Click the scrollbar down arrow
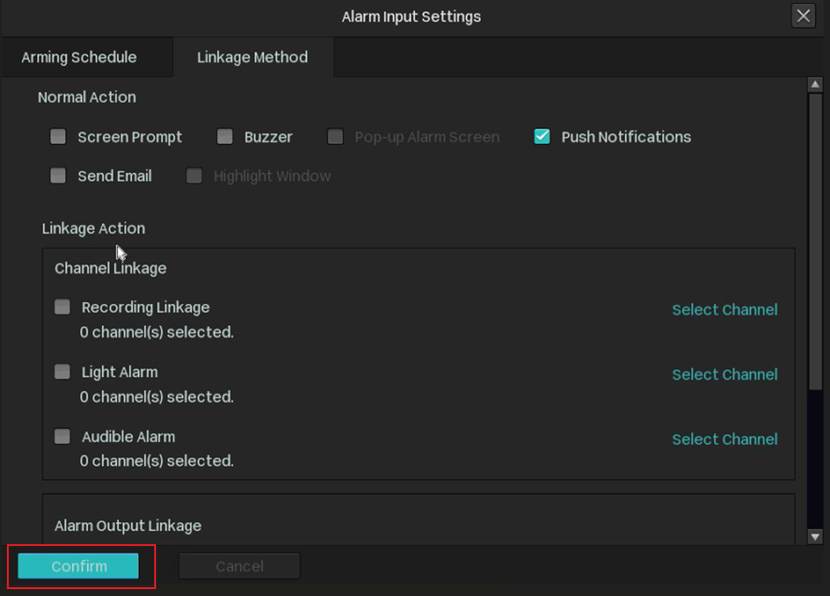The height and width of the screenshot is (596, 830). [815, 536]
